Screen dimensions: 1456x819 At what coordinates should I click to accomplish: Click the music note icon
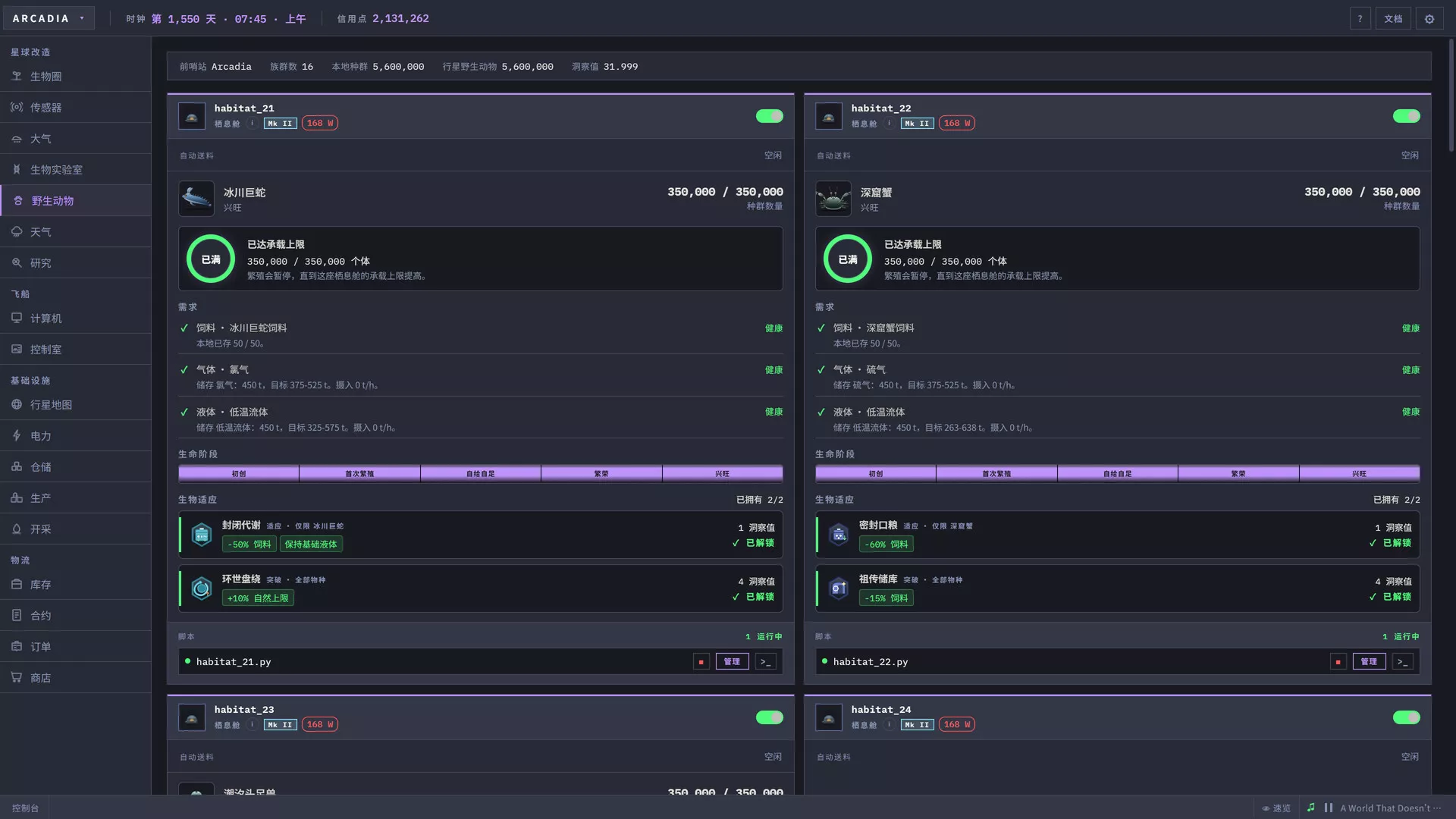[1311, 808]
